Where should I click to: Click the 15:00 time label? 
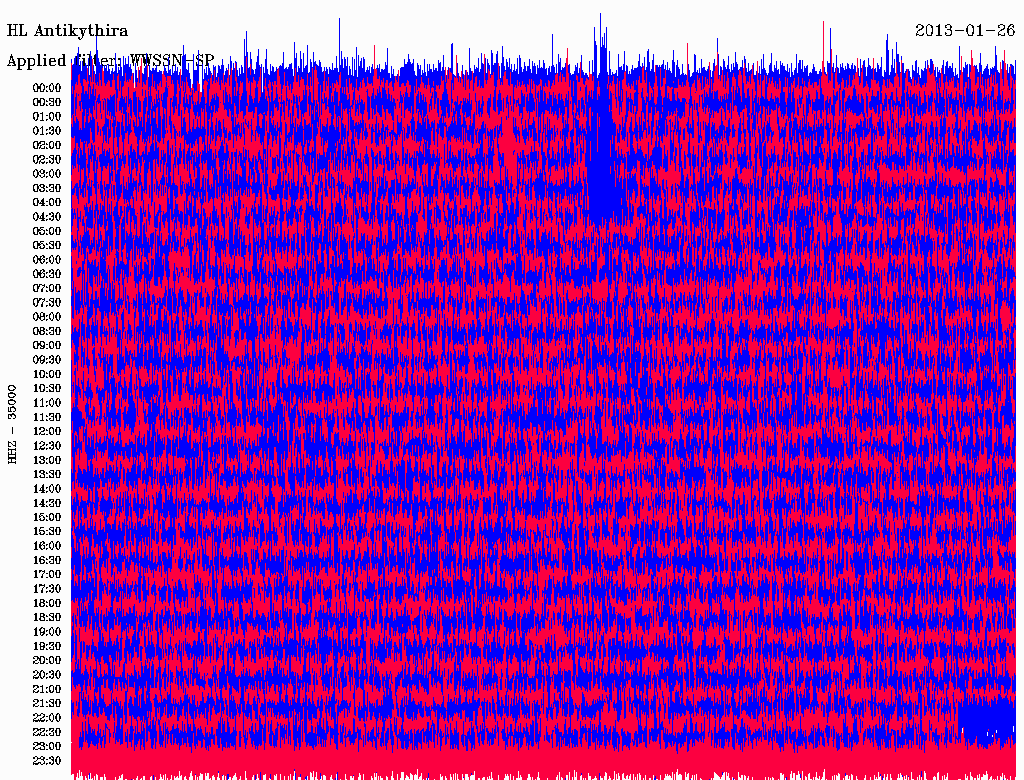click(47, 517)
